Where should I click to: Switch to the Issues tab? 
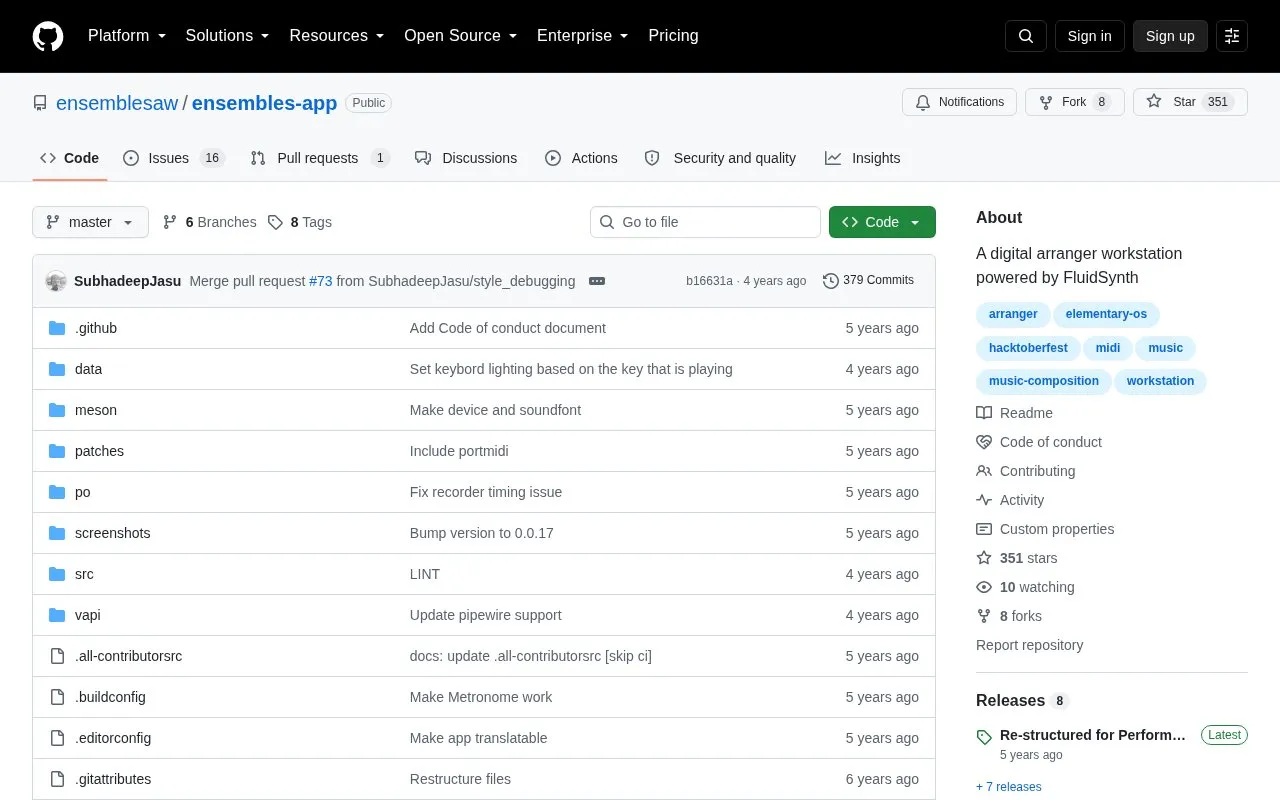click(174, 158)
